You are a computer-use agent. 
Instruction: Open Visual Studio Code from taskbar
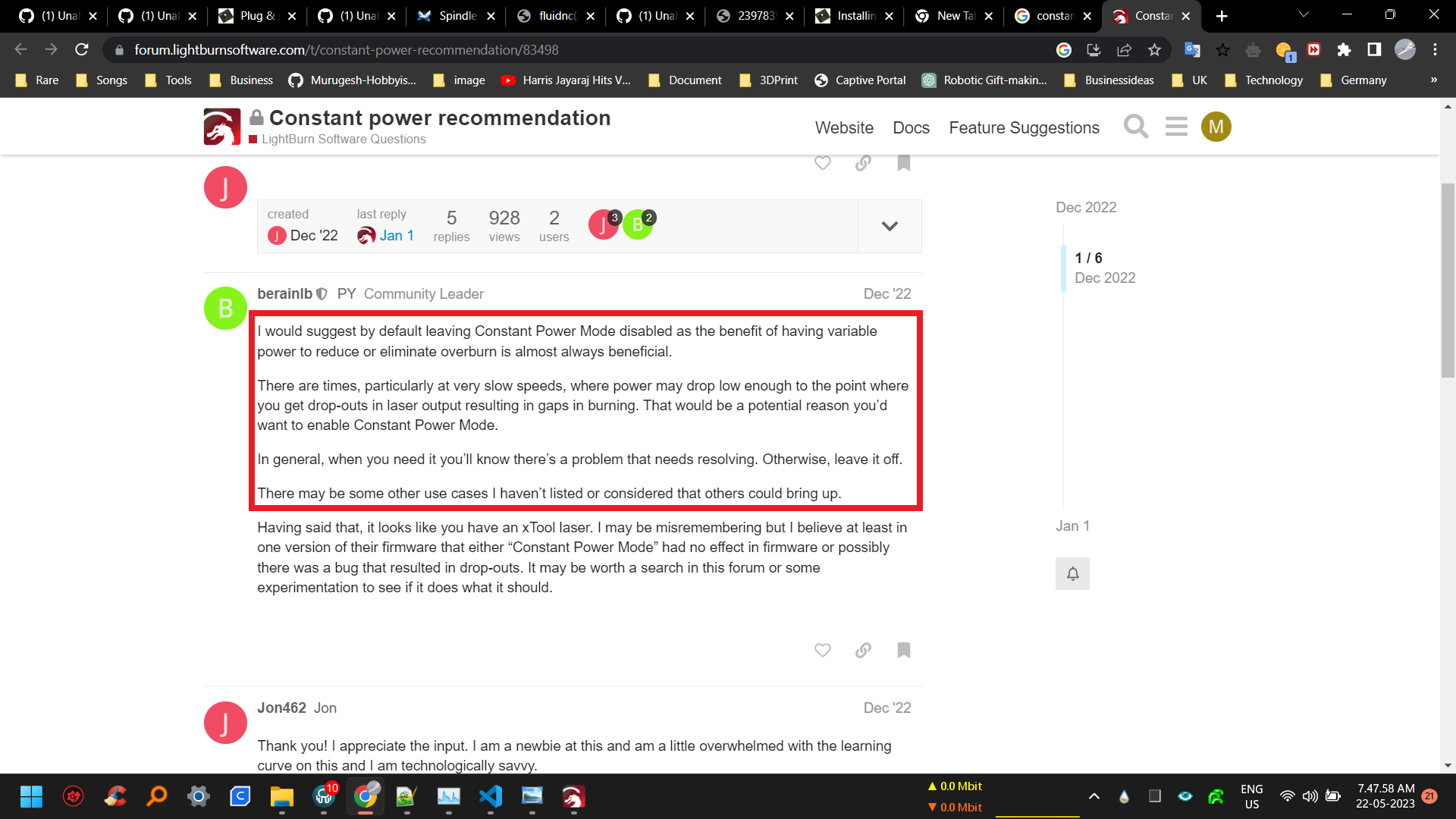coord(490,796)
